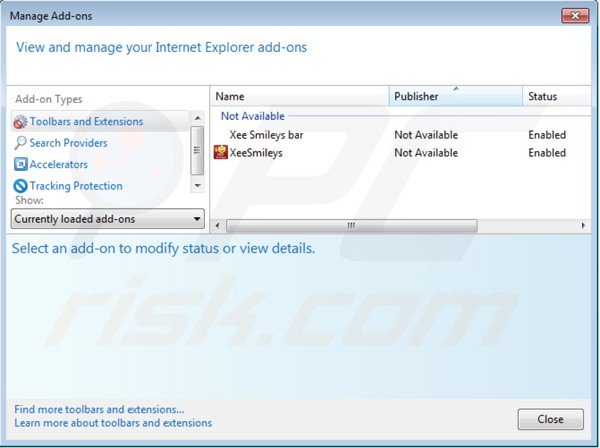600x448 pixels.
Task: Sort list by Publisher column header
Action: tap(456, 96)
